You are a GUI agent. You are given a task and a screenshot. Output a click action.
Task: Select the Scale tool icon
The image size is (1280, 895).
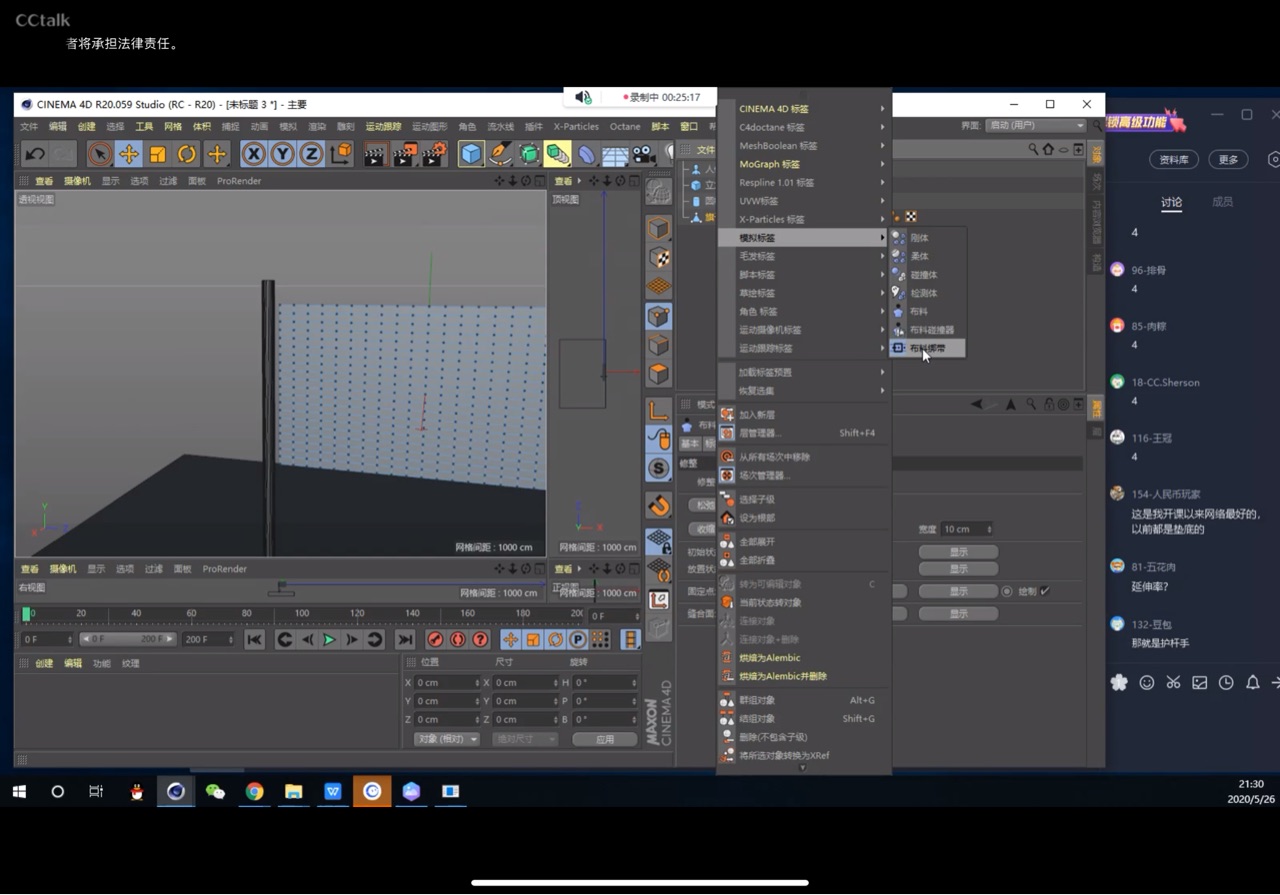tap(157, 154)
